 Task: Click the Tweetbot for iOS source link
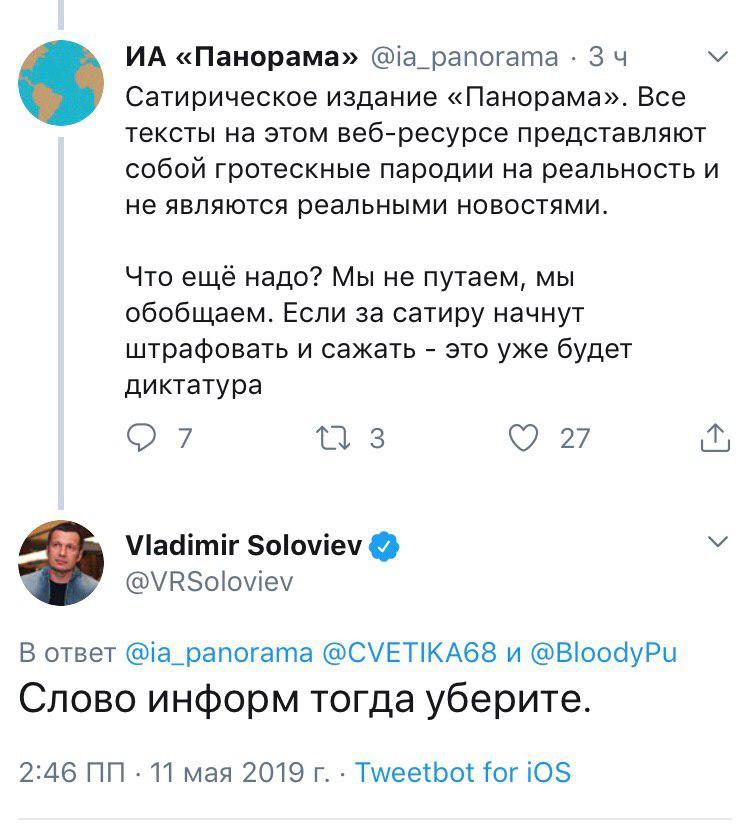pos(462,773)
